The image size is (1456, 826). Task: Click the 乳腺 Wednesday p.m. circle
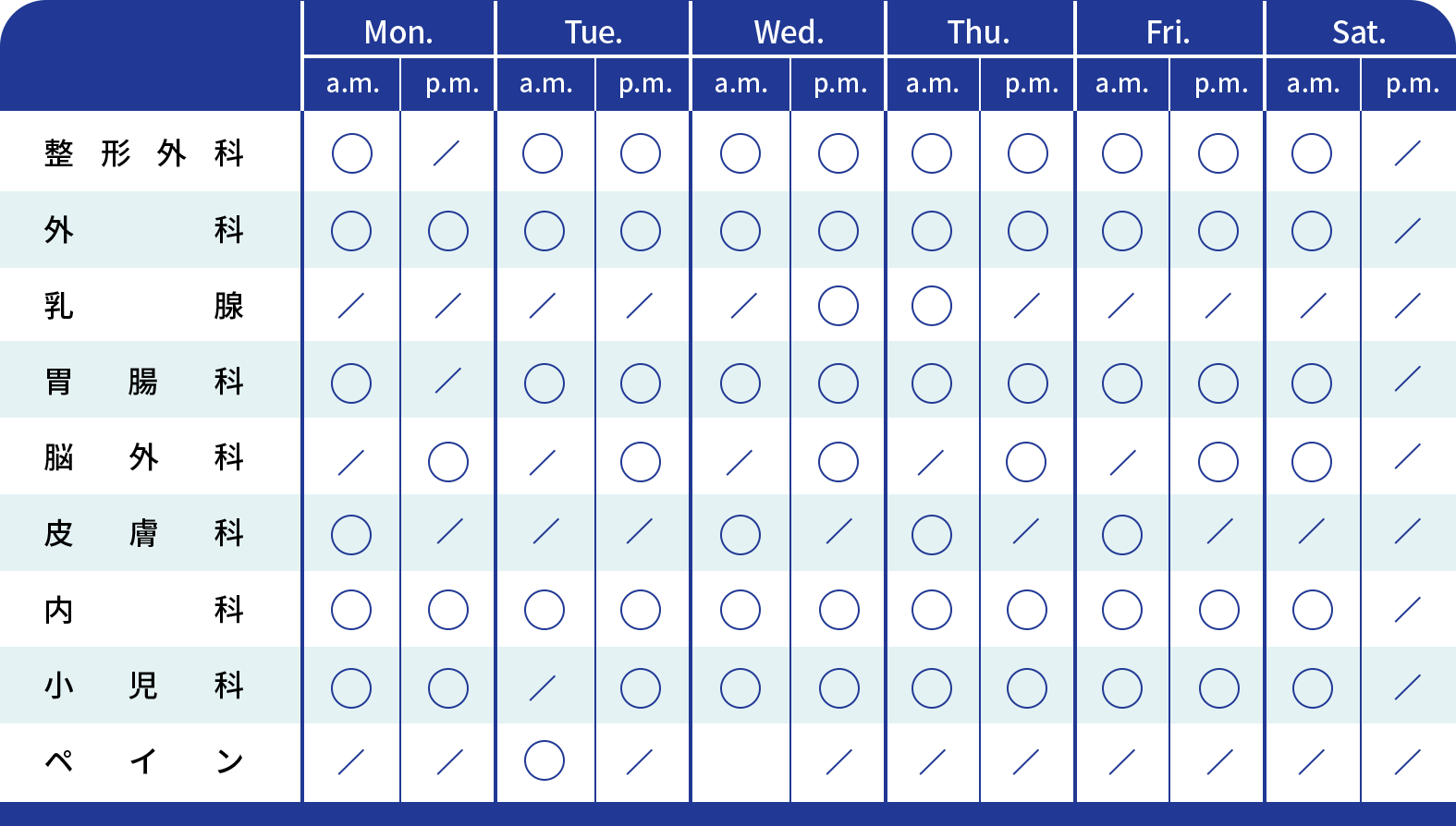click(838, 306)
